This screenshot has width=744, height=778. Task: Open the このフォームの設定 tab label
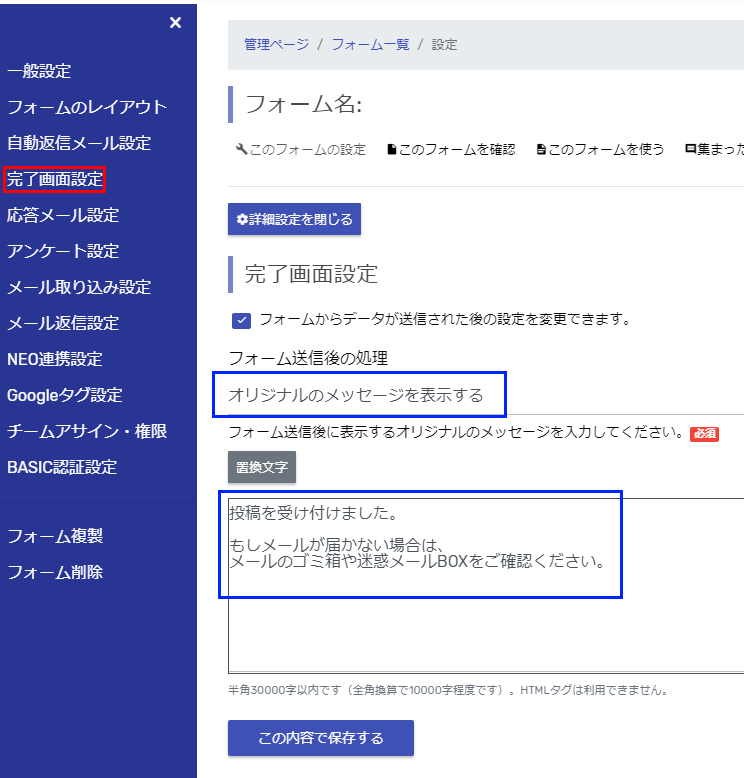pos(307,149)
